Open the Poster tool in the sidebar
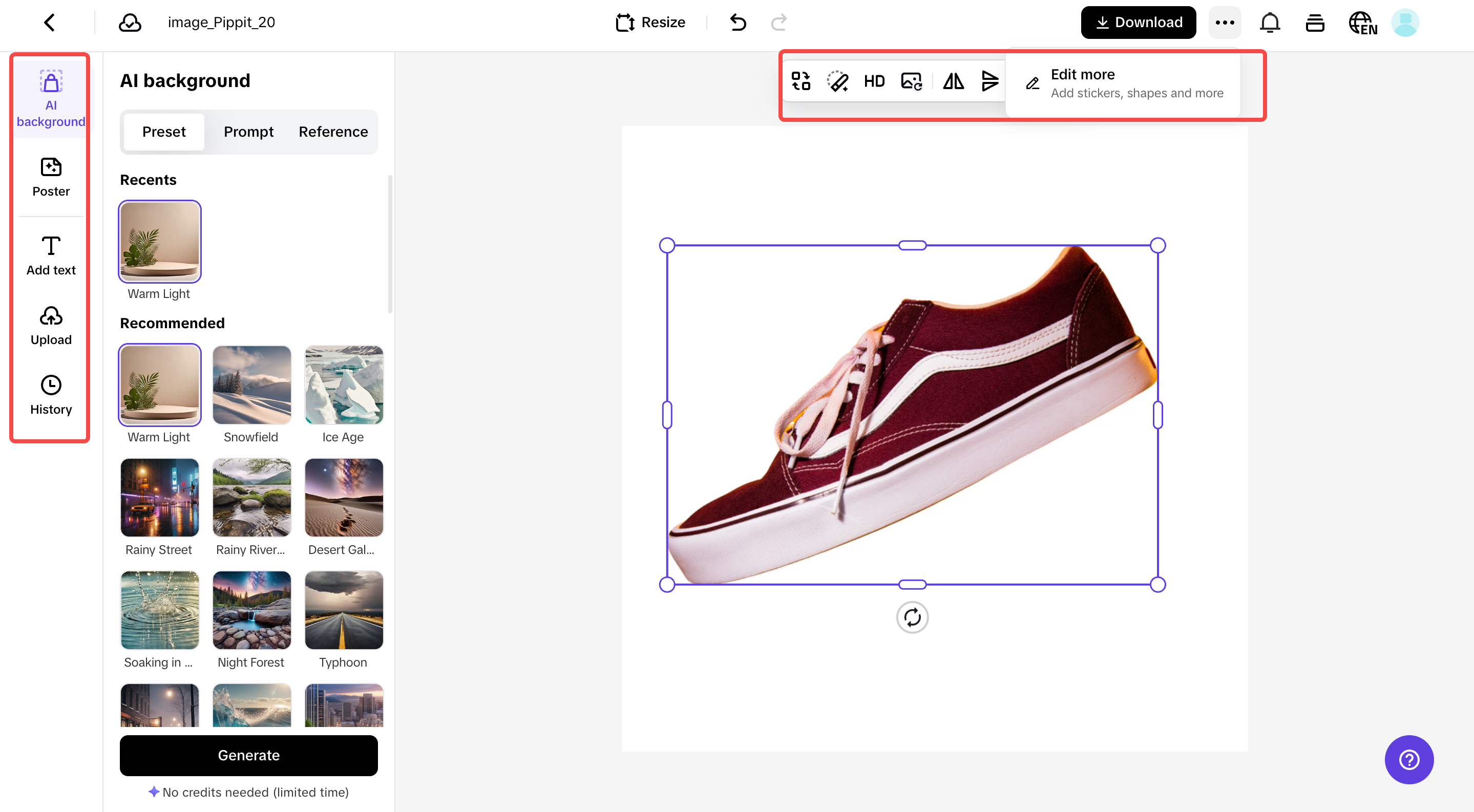Image resolution: width=1474 pixels, height=812 pixels. pos(51,177)
